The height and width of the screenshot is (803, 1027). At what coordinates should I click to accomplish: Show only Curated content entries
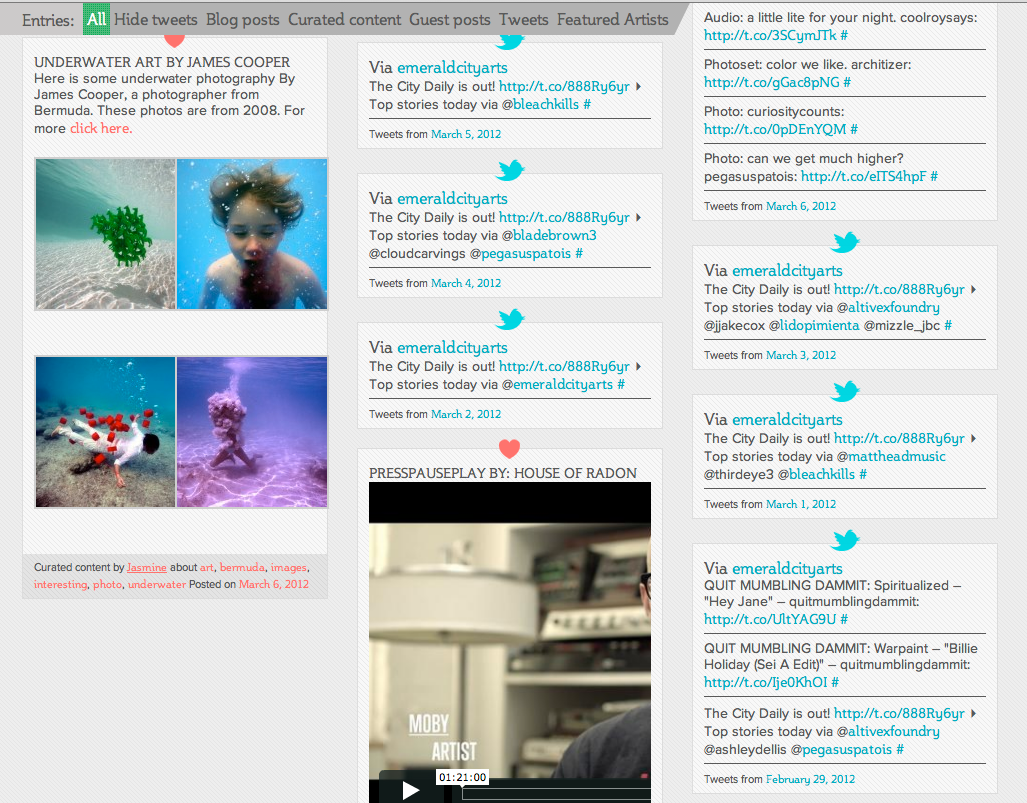(x=345, y=20)
